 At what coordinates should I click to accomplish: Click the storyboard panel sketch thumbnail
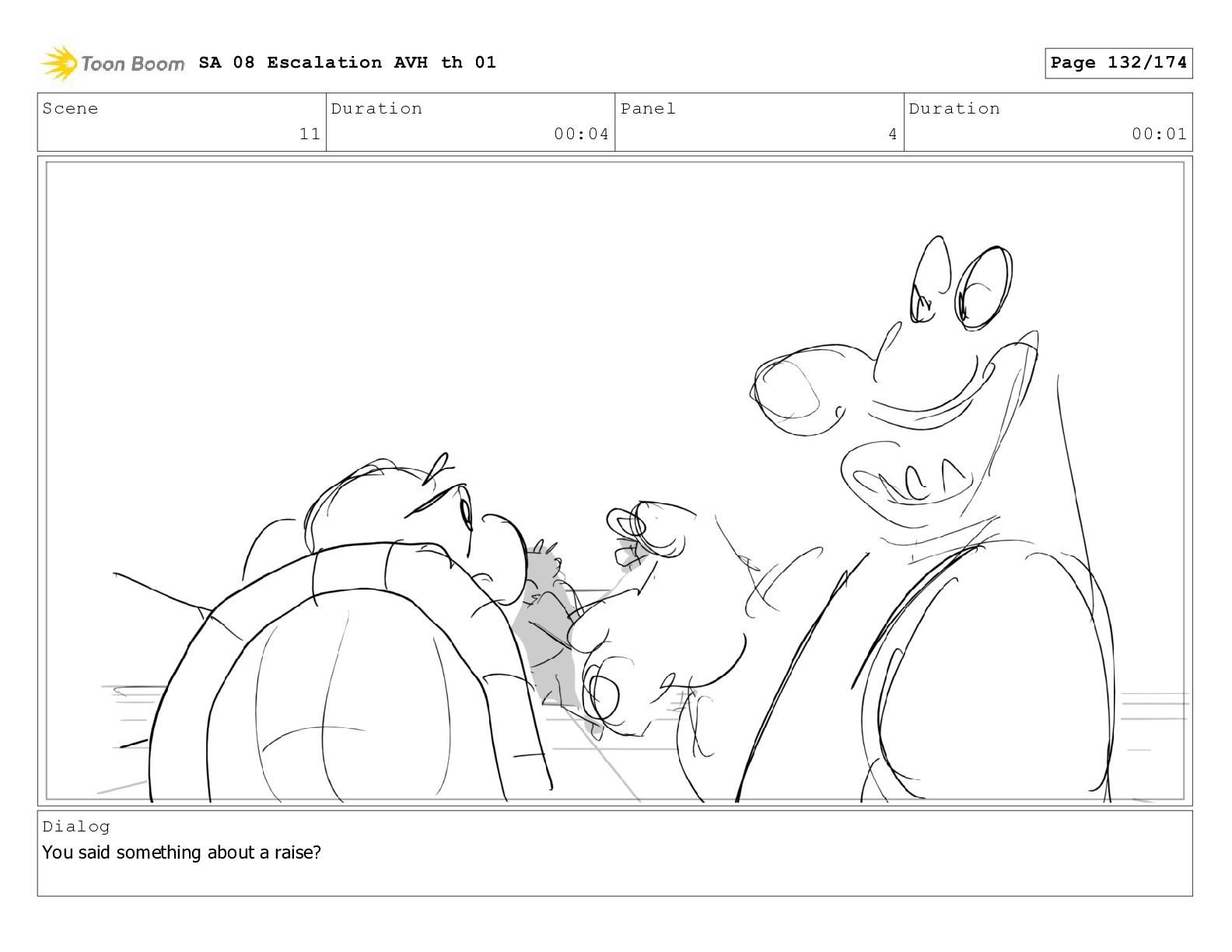pos(615,481)
